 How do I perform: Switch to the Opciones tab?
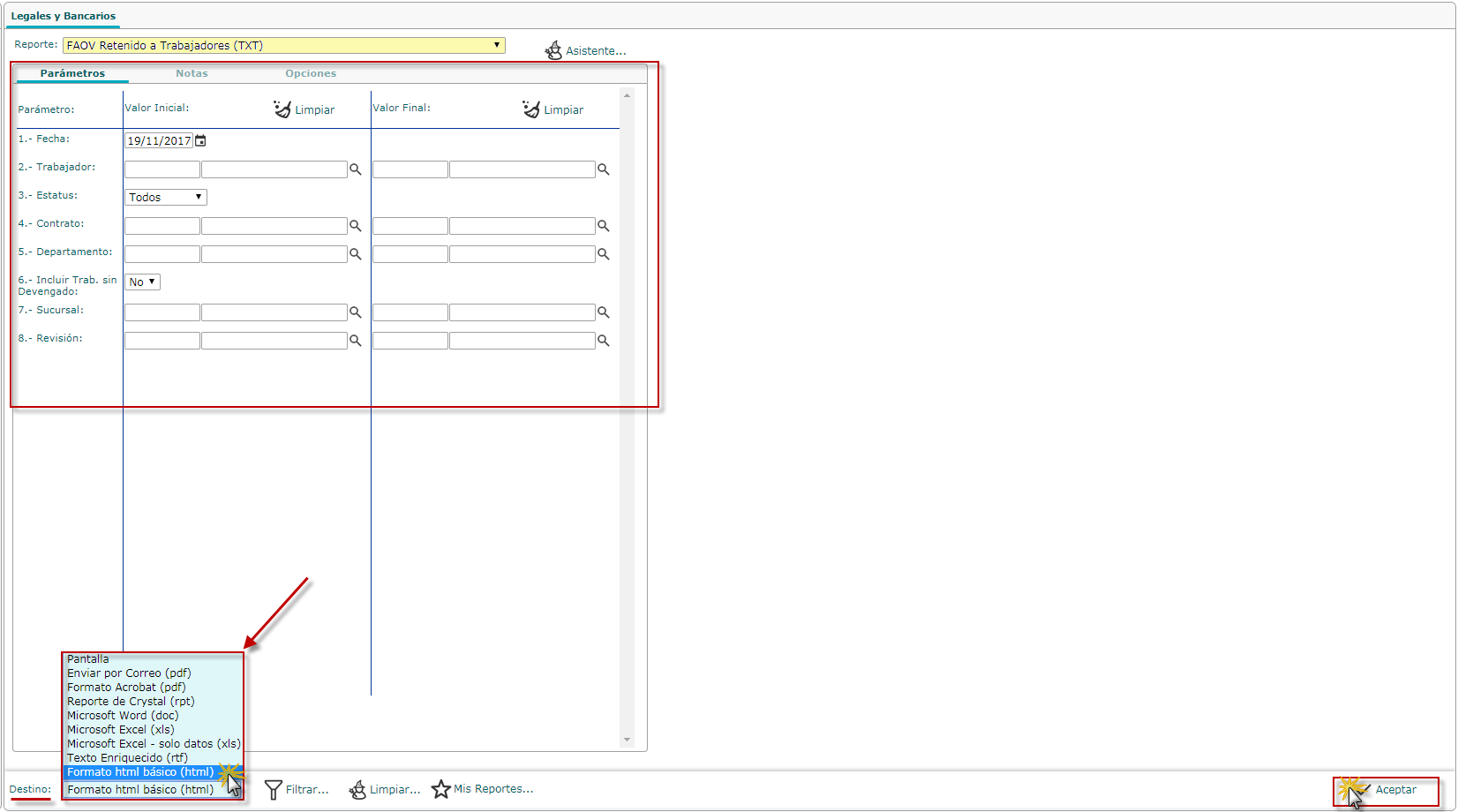click(x=311, y=73)
